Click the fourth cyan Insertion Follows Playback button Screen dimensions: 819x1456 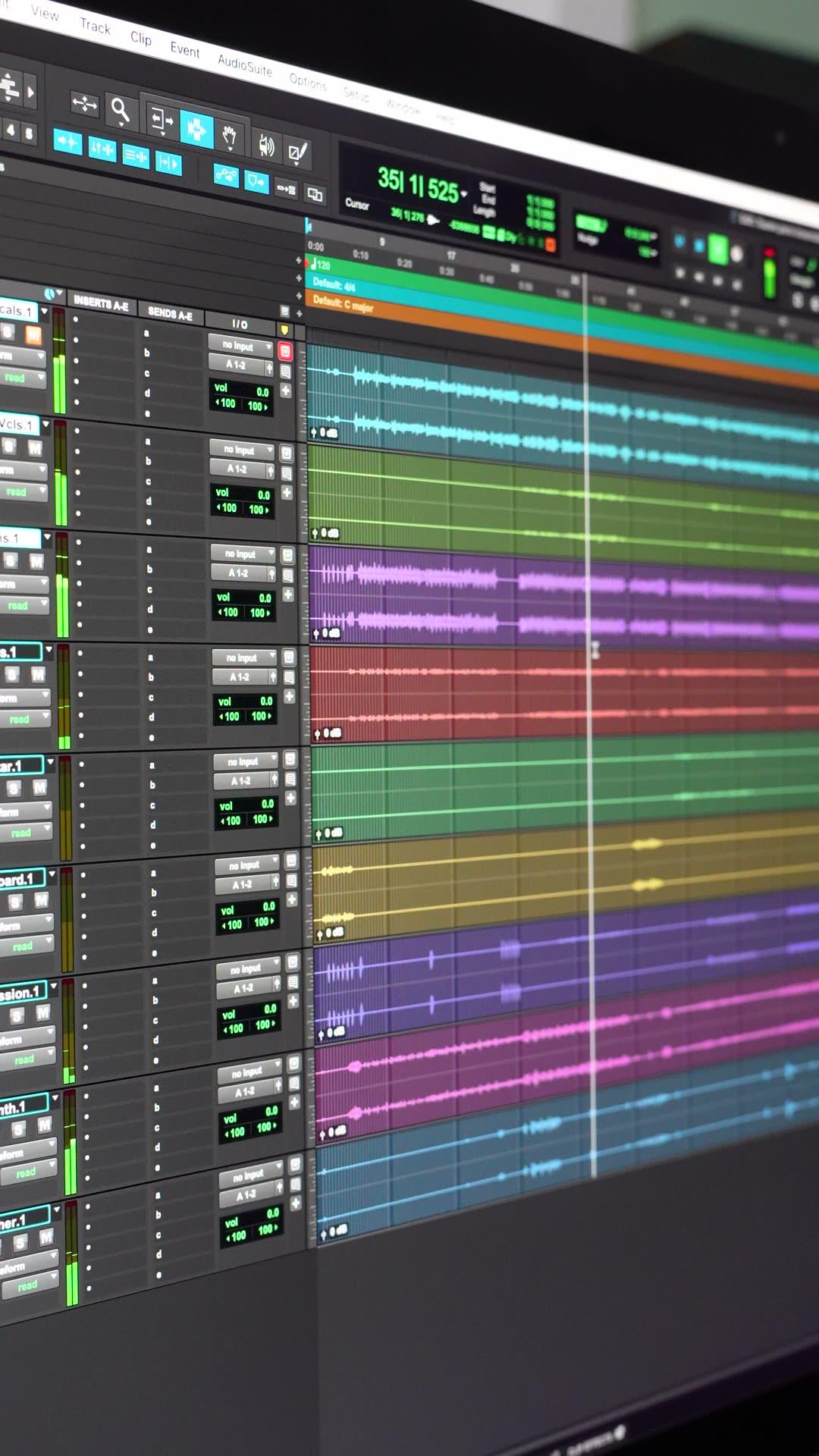[168, 163]
